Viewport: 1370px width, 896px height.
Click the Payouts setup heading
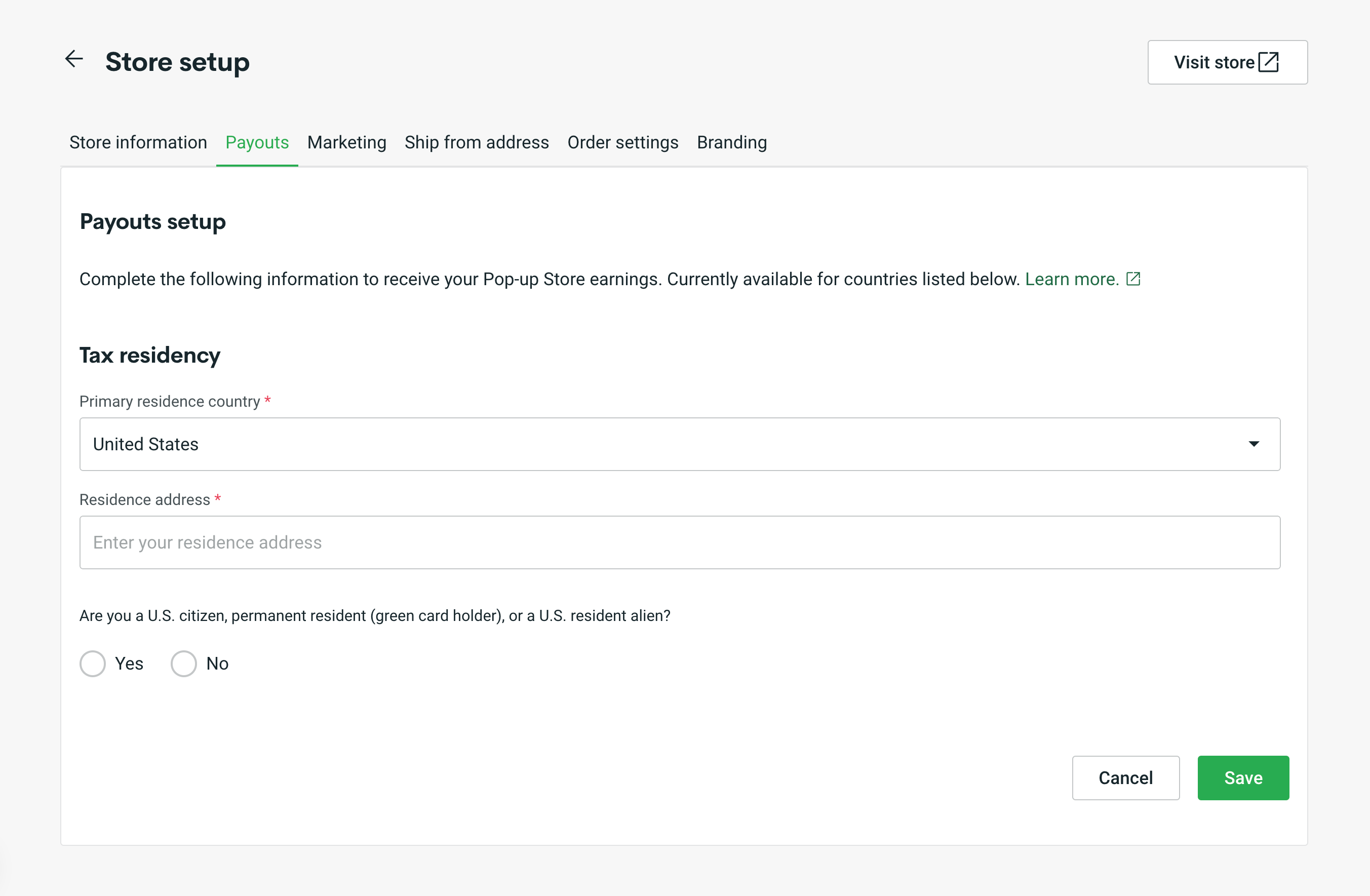pyautogui.click(x=152, y=222)
